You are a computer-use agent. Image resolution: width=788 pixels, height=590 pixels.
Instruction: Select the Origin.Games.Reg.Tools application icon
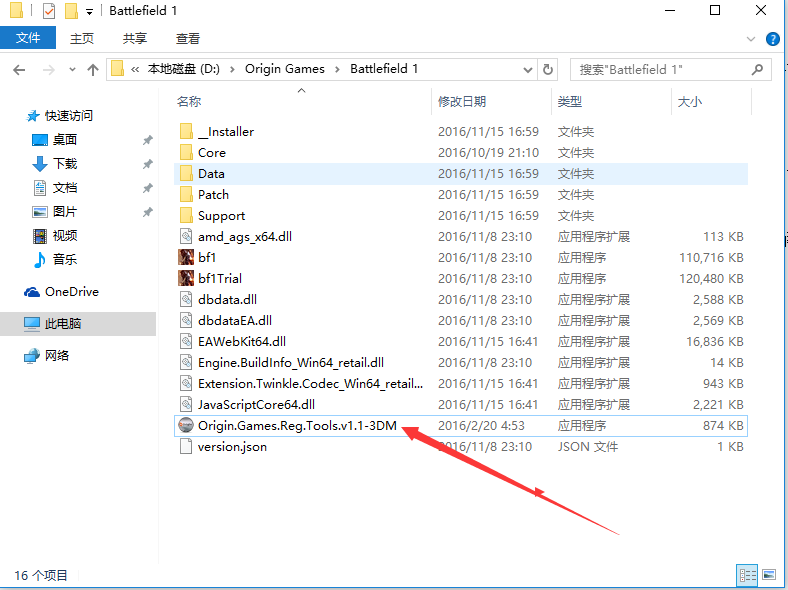[186, 426]
